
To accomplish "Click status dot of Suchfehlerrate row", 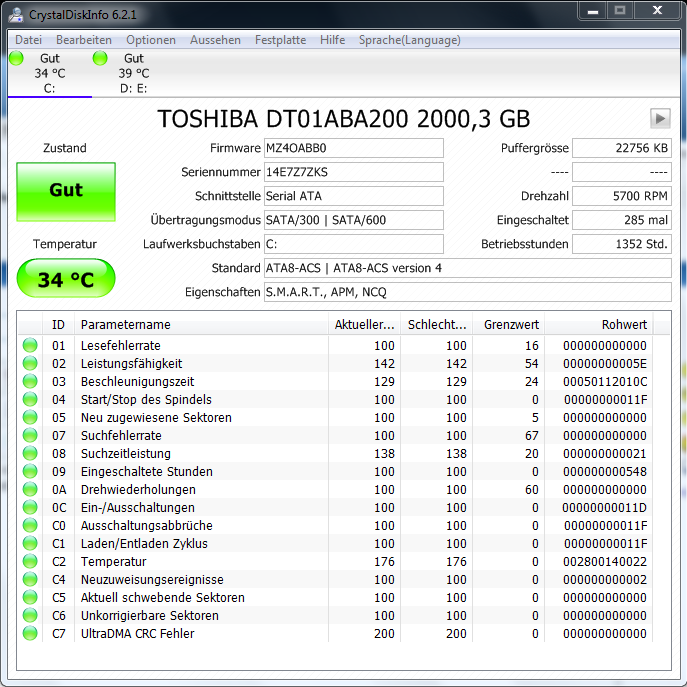I will click(x=30, y=435).
